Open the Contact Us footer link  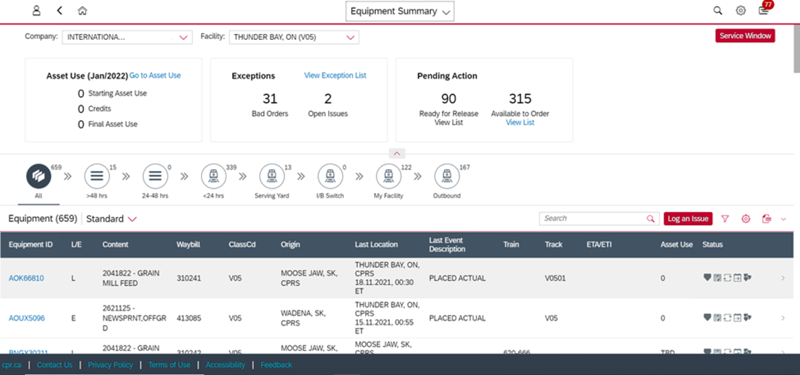55,365
